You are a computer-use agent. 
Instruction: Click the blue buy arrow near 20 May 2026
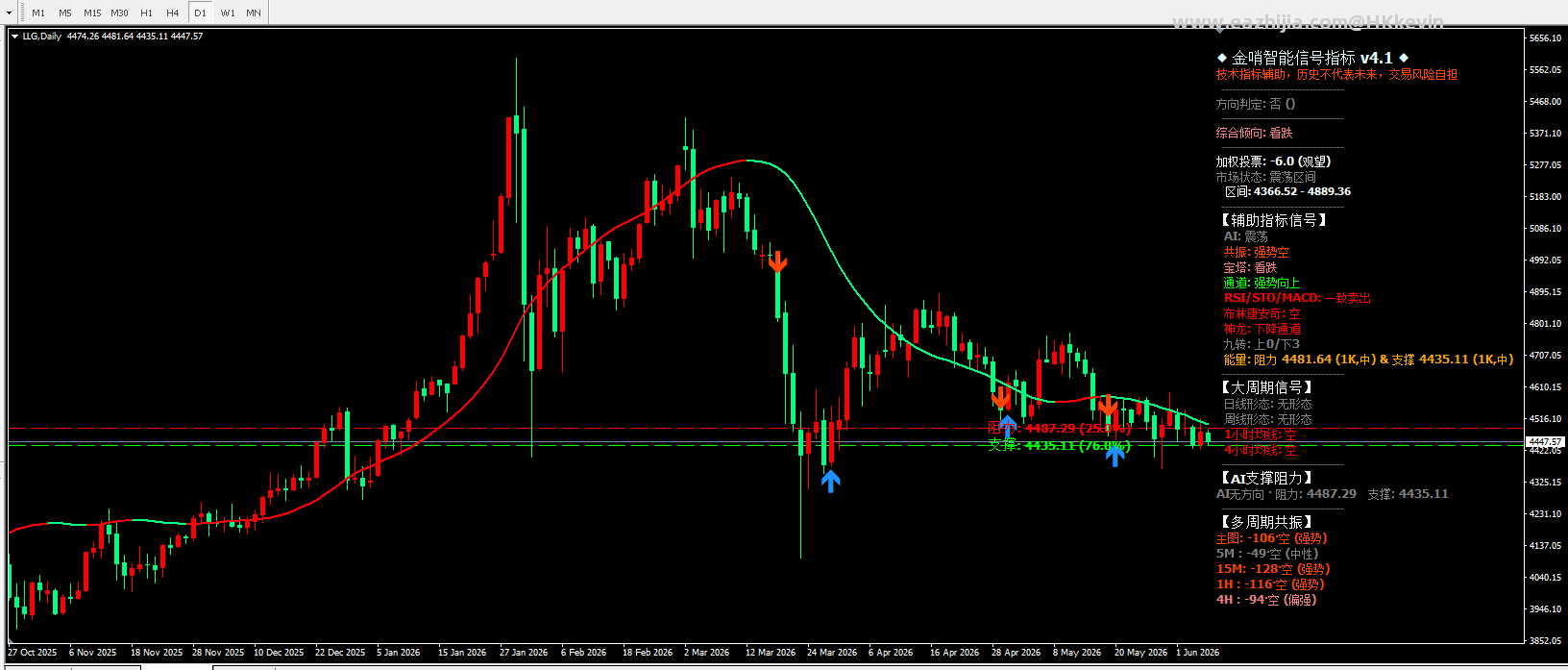click(x=1115, y=455)
